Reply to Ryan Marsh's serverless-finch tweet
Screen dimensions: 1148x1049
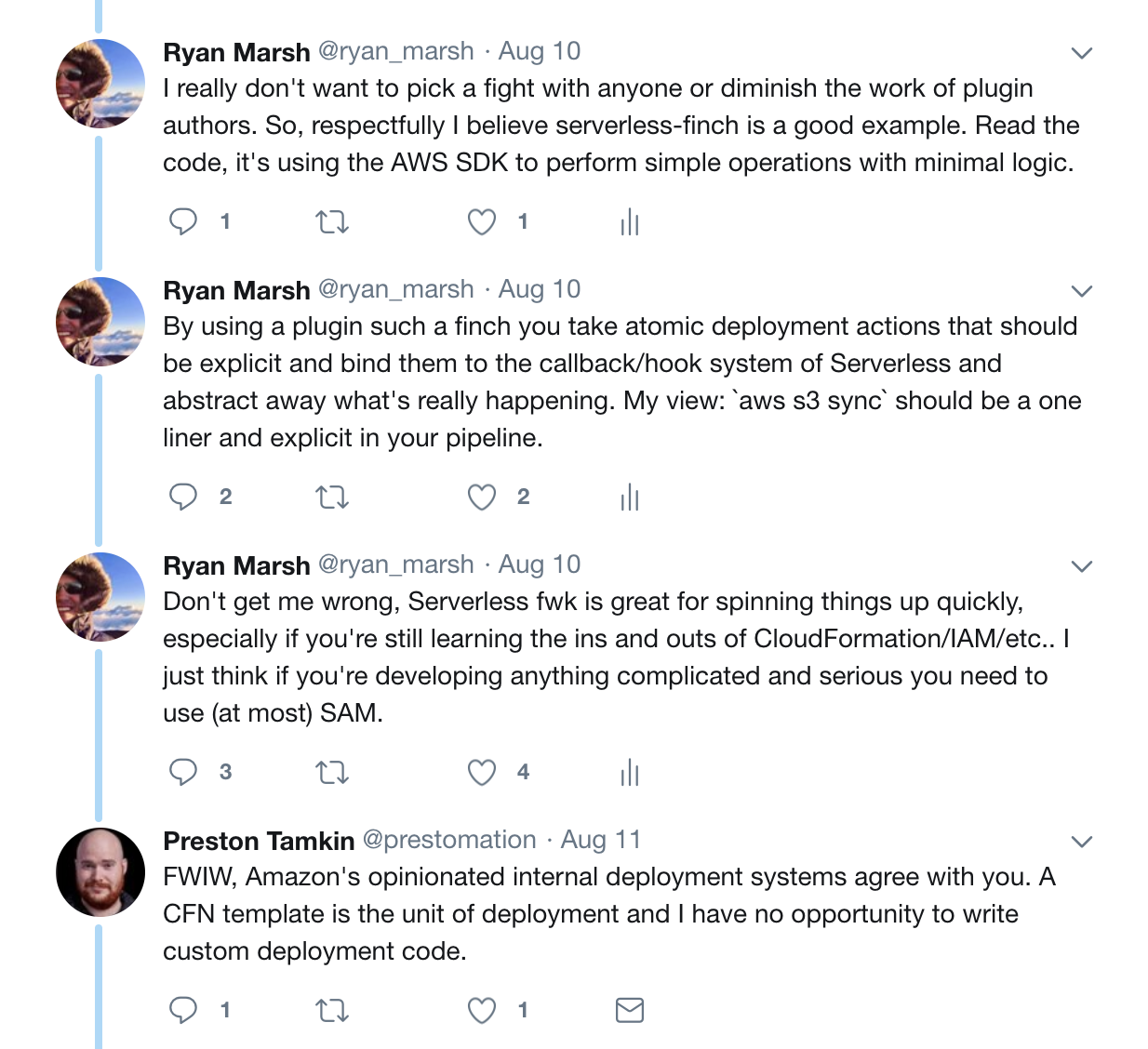(x=183, y=221)
